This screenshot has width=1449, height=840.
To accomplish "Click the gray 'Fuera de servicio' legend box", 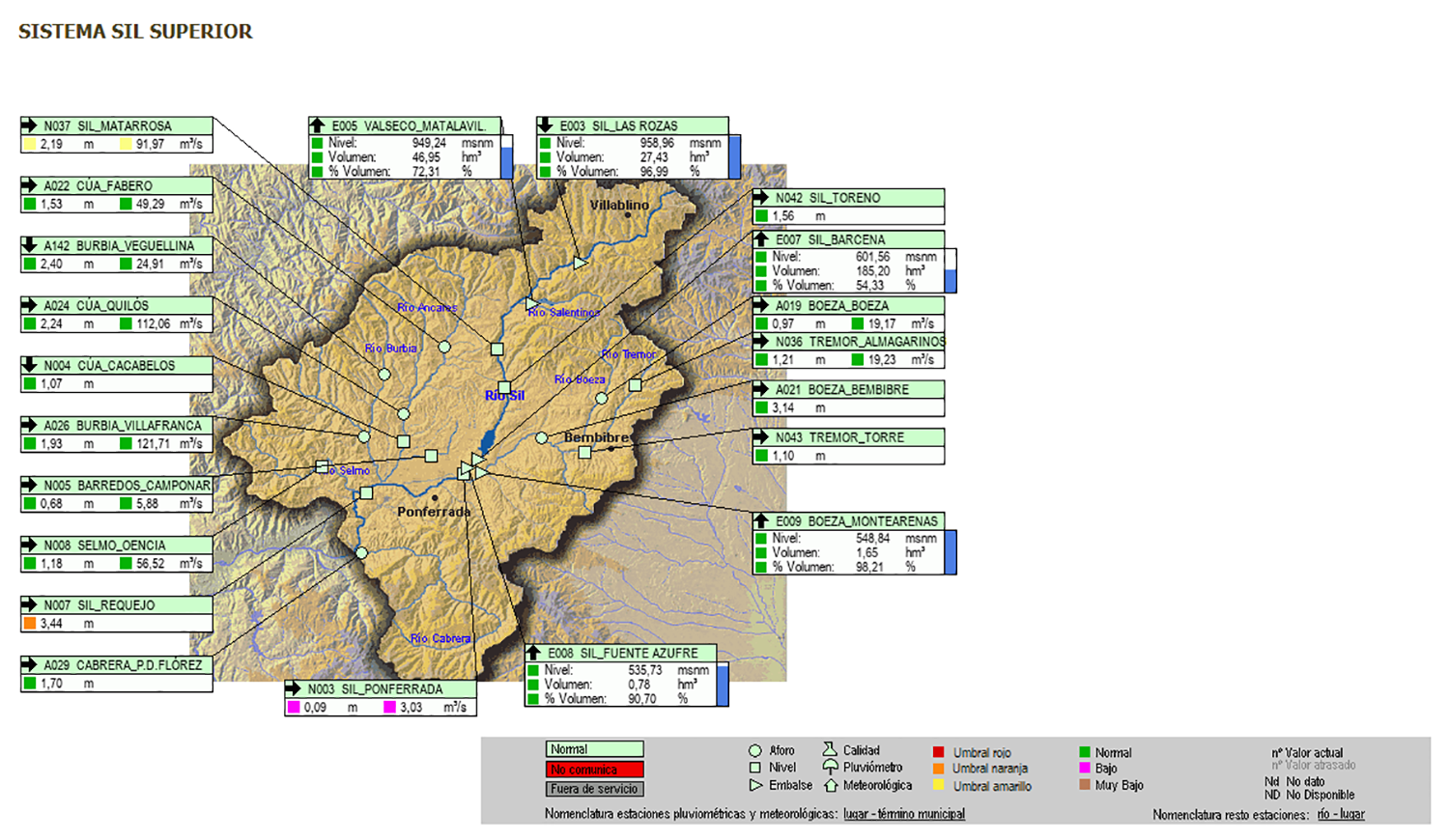I will 594,789.
